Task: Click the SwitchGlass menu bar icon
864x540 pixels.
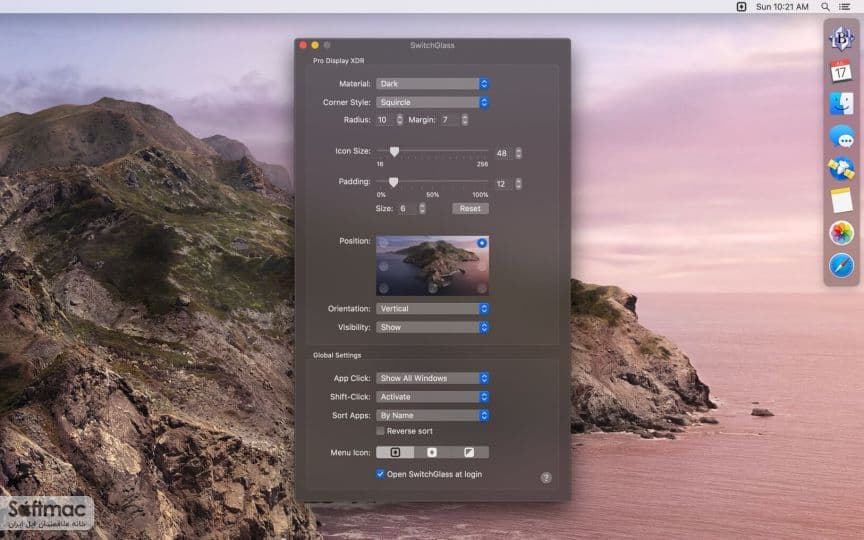Action: [x=741, y=7]
